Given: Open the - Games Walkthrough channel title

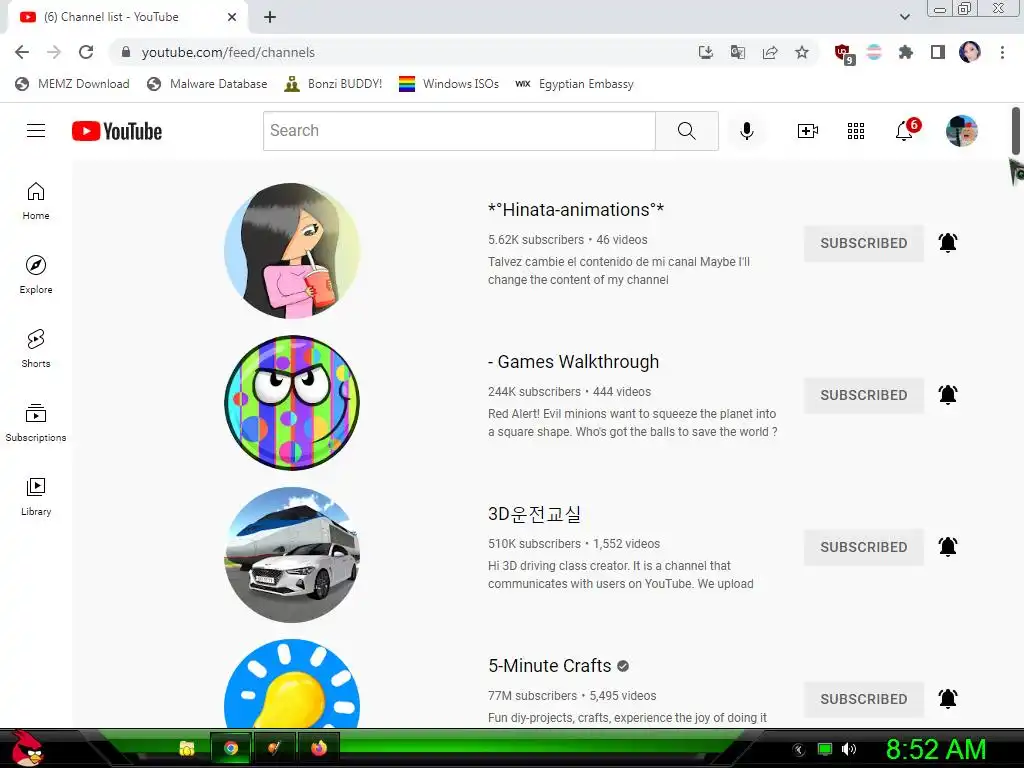Looking at the screenshot, I should pos(573,362).
